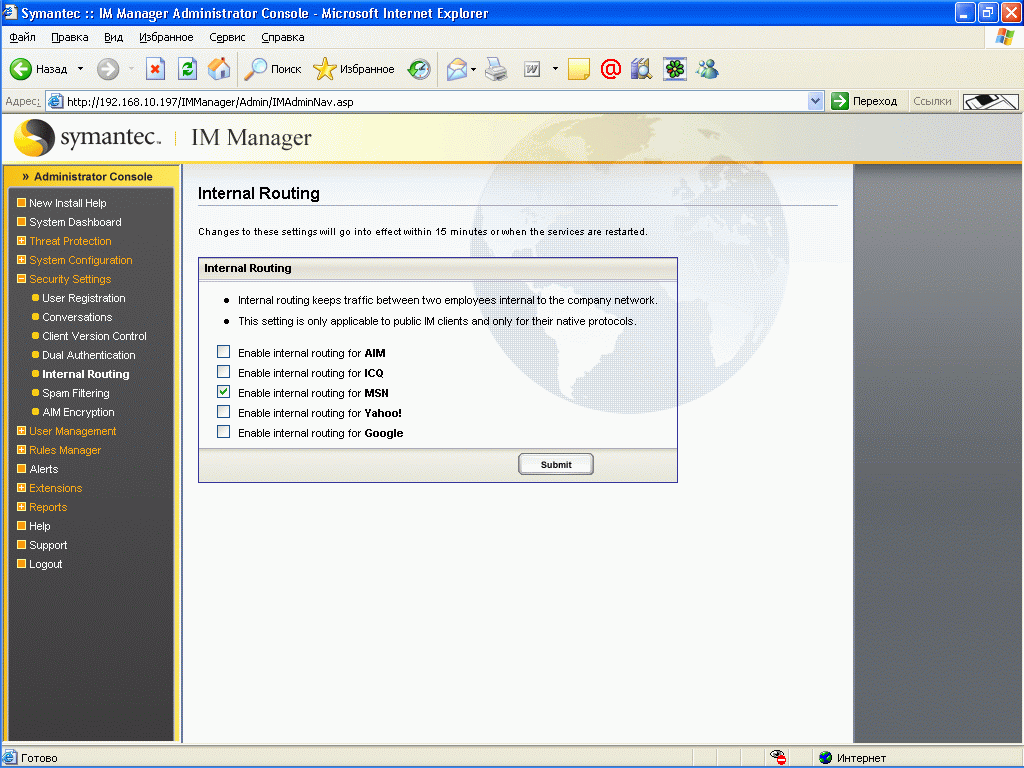The image size is (1024, 768).
Task: Enable internal routing for Yahoo! checkbox
Action: (x=223, y=411)
